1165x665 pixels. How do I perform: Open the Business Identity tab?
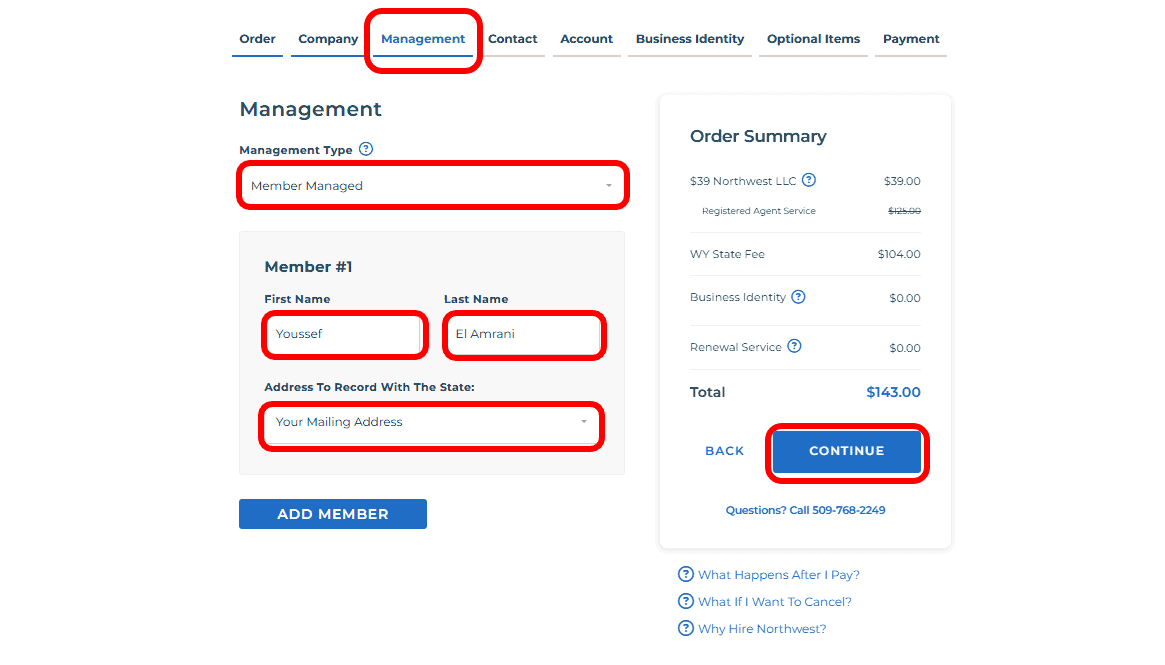click(x=690, y=39)
